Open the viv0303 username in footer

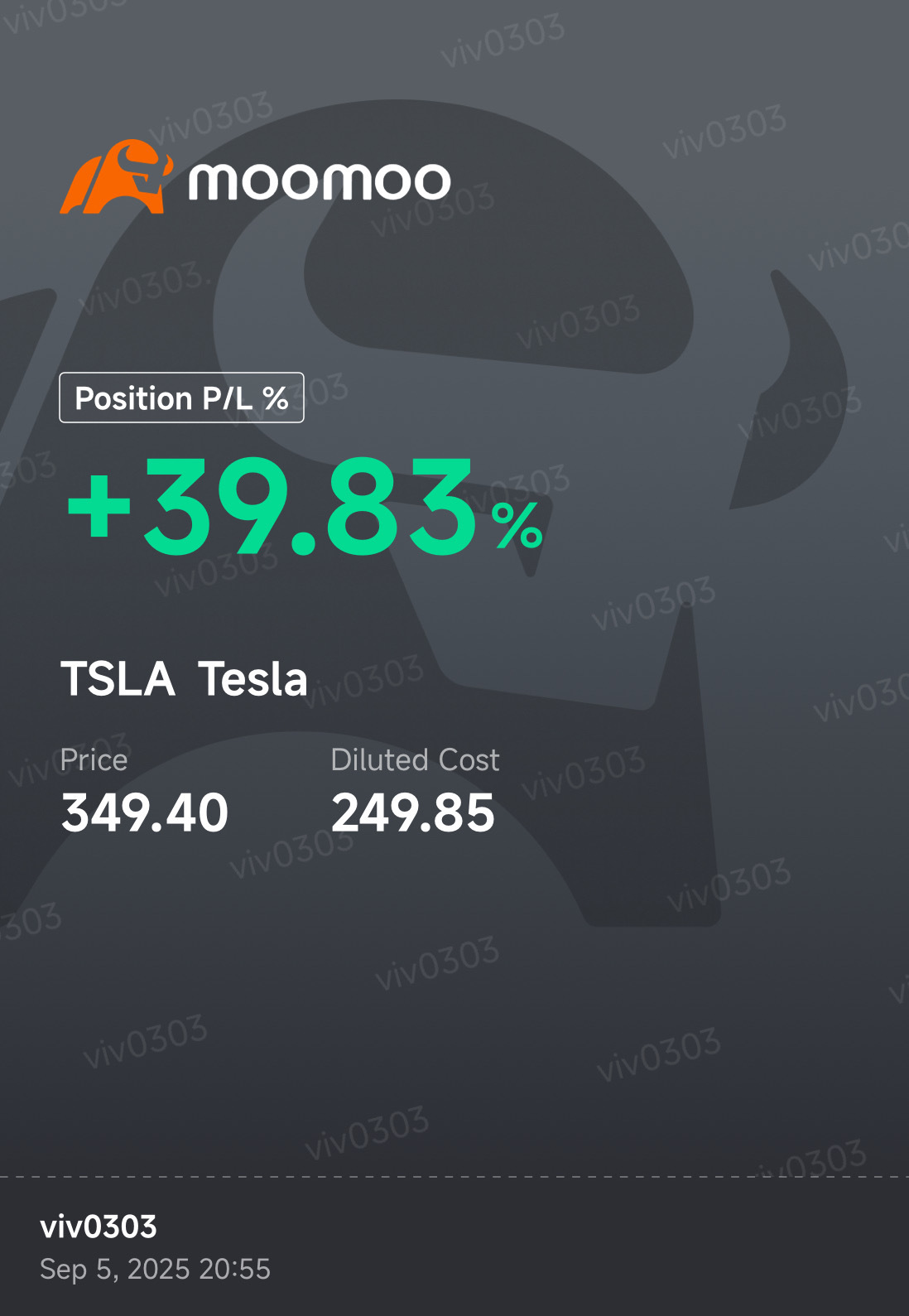tap(99, 1227)
